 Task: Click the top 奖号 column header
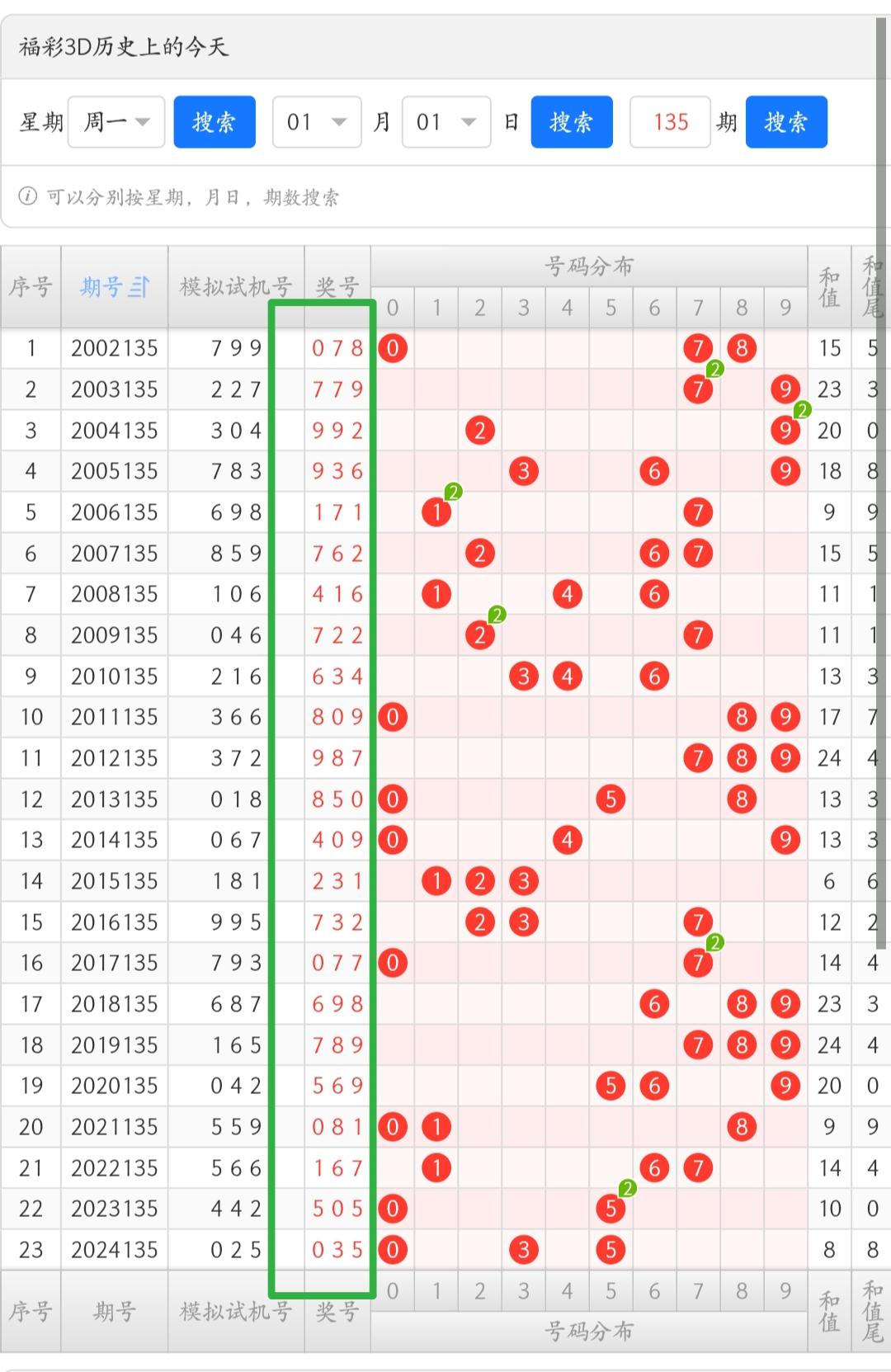(337, 287)
